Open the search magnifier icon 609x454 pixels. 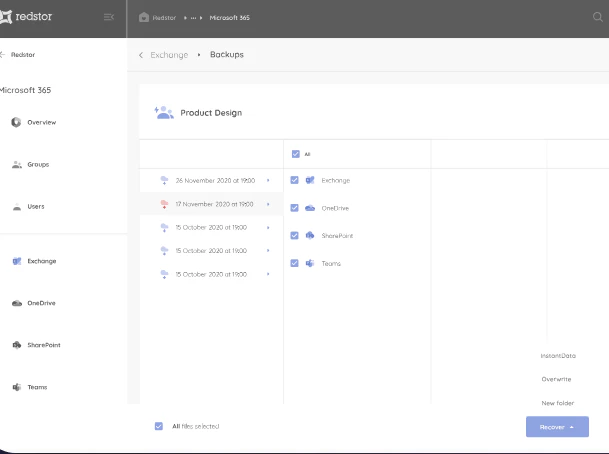(x=597, y=17)
